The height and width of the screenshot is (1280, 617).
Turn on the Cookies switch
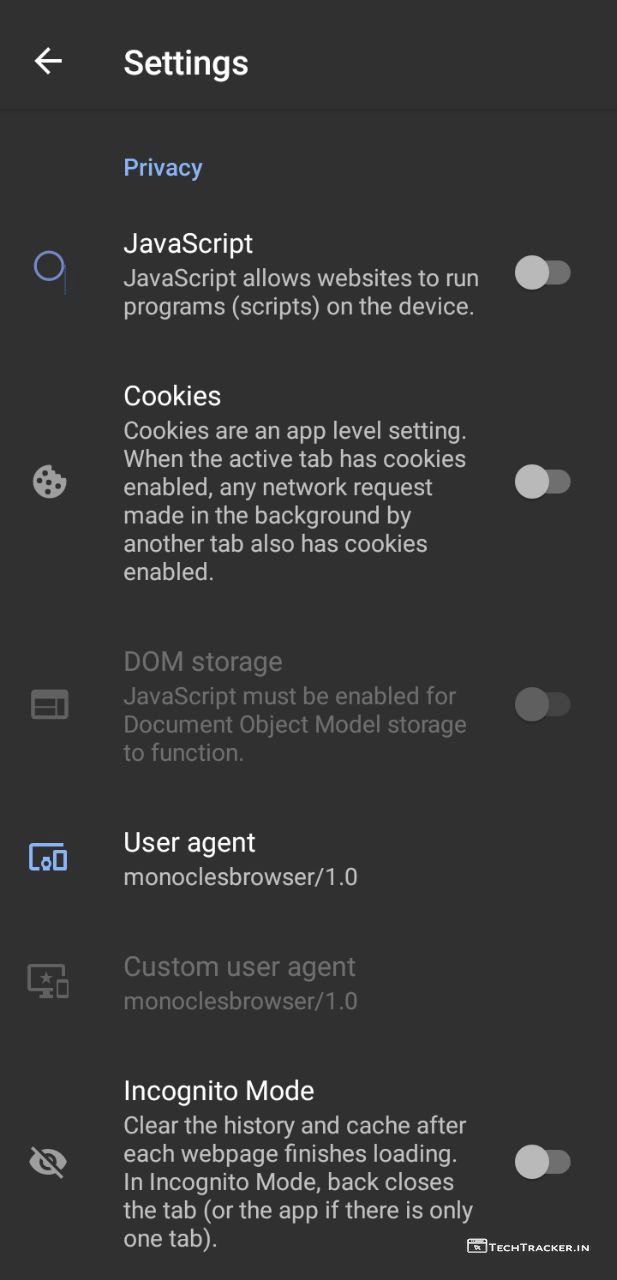coord(542,482)
